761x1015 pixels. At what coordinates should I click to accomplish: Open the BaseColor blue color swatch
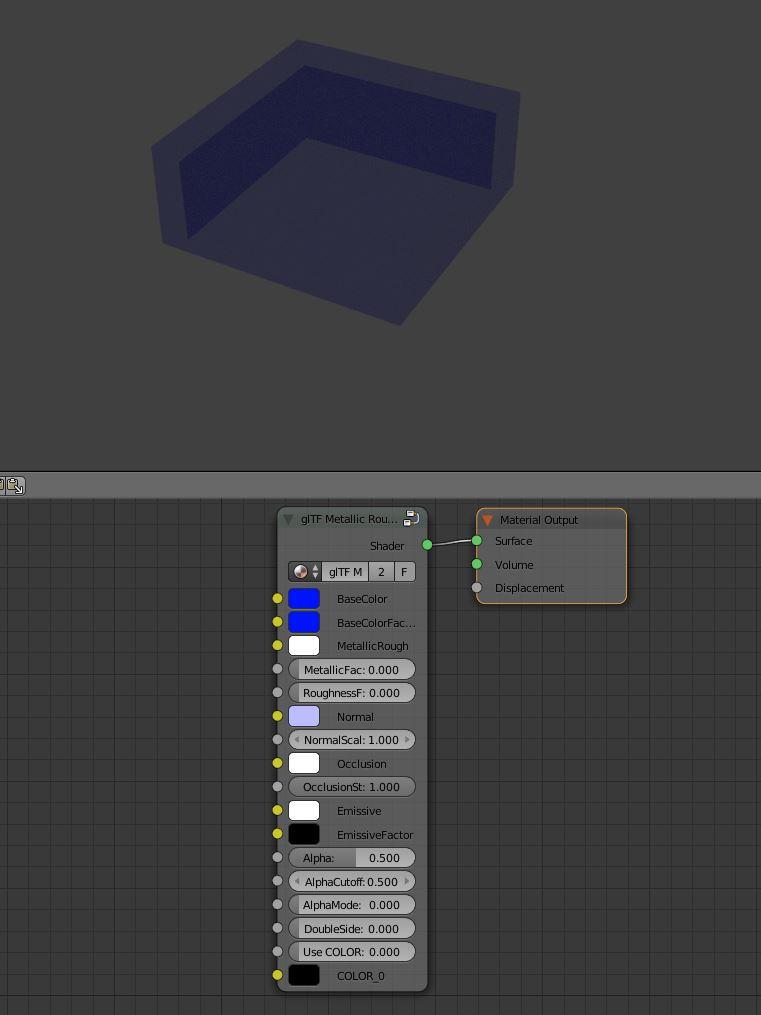click(x=304, y=599)
